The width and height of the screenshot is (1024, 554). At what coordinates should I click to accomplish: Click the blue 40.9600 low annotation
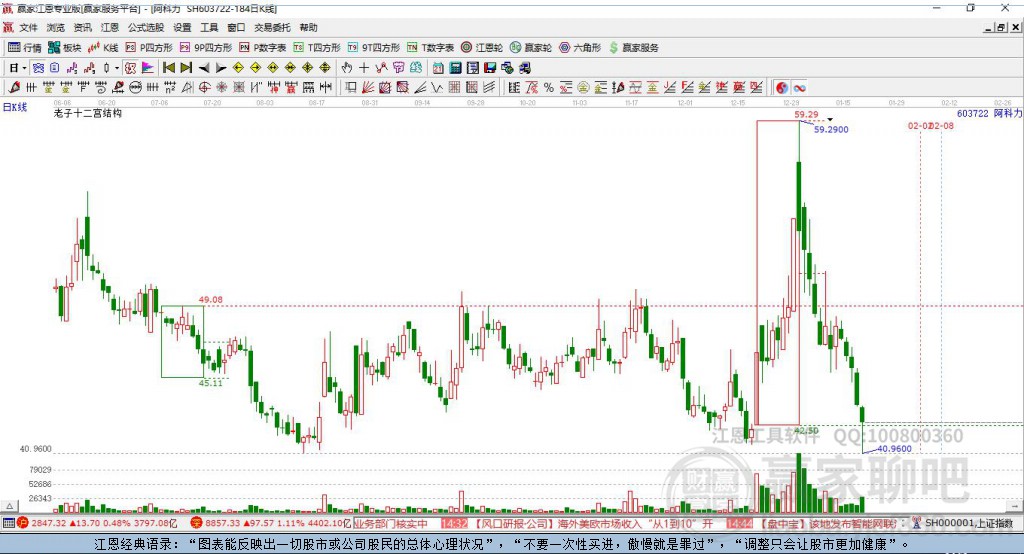click(894, 449)
